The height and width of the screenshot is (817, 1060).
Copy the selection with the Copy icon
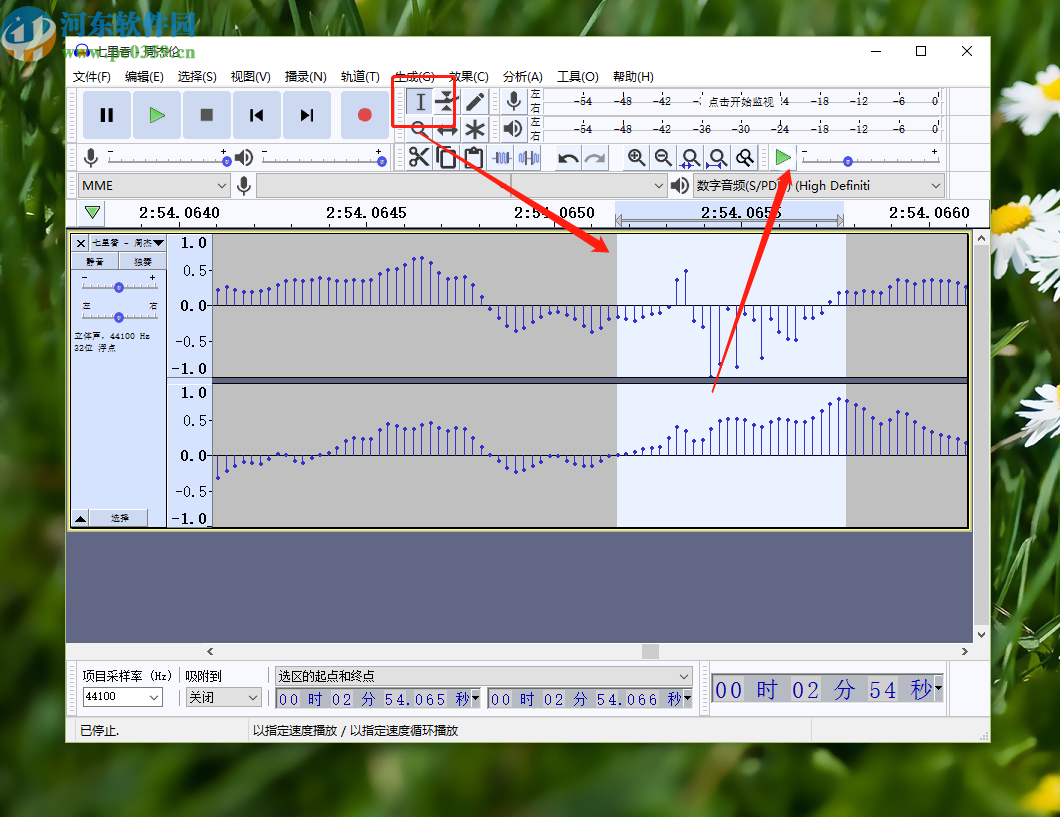click(x=446, y=157)
